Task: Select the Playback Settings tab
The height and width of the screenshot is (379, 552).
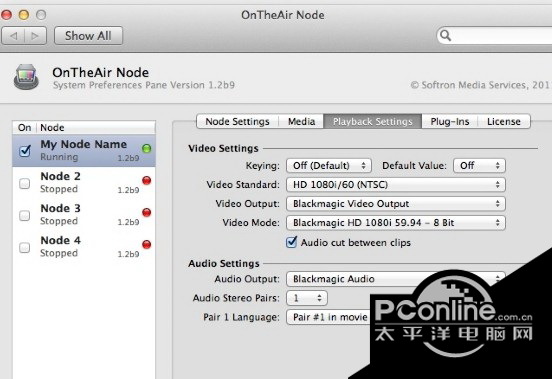Action: 372,121
